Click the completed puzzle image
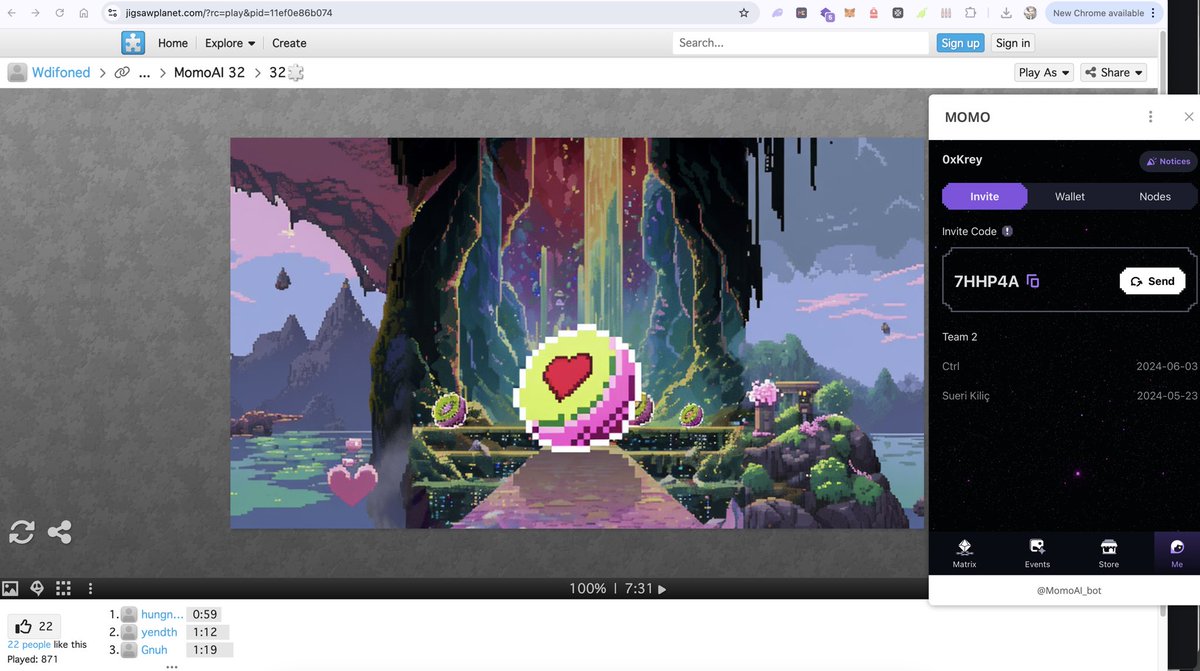The image size is (1200, 671). 577,333
